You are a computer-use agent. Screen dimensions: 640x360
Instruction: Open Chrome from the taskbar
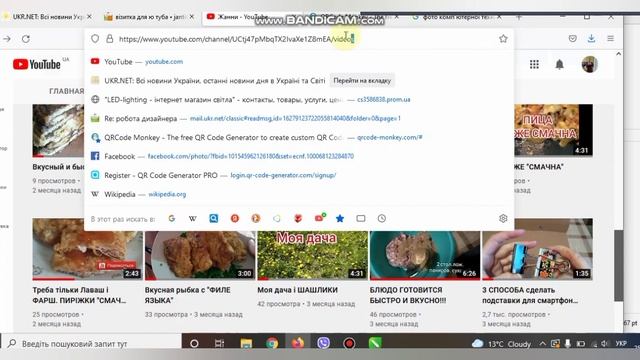pyautogui.click(x=272, y=343)
